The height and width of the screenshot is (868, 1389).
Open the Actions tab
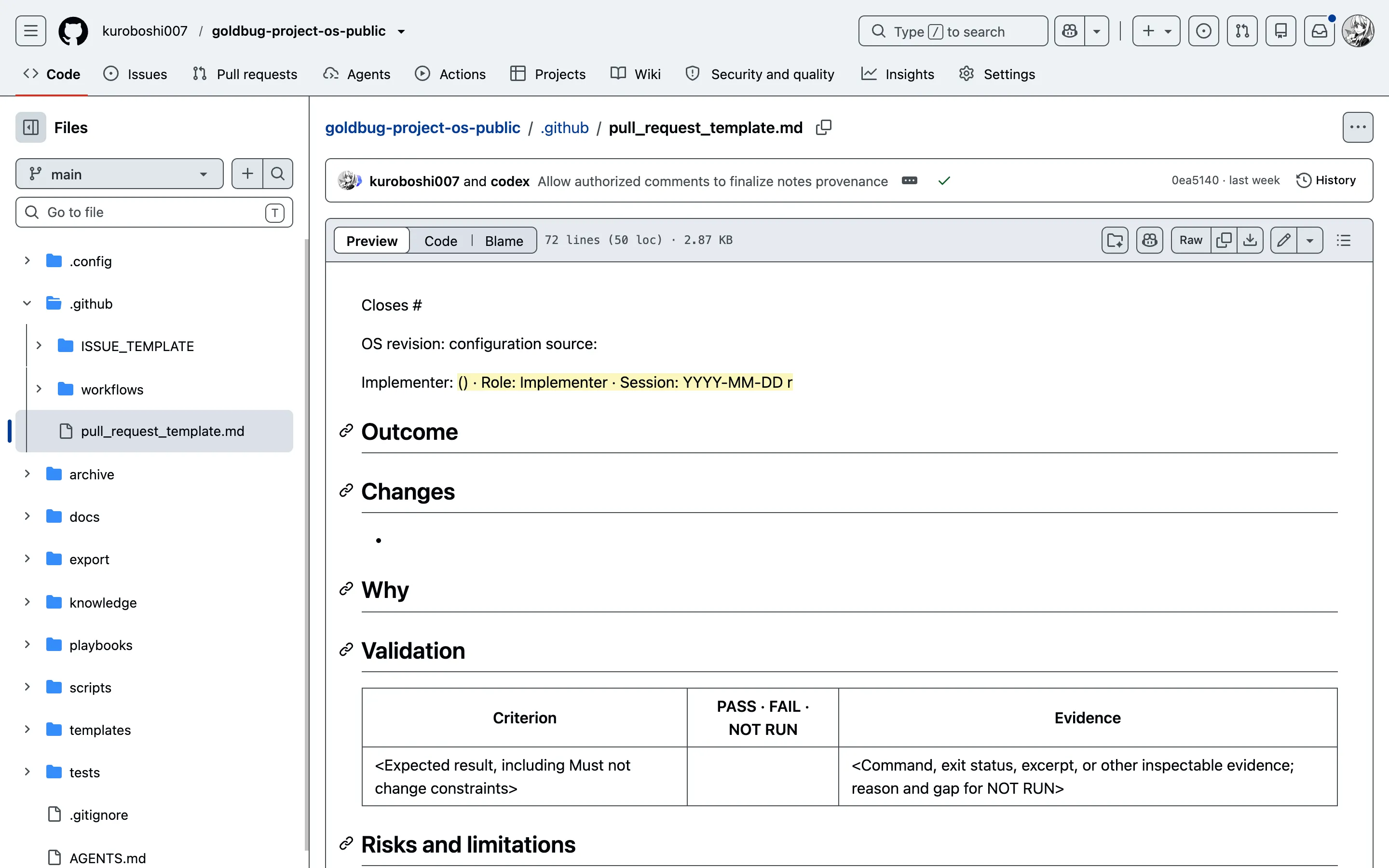tap(450, 74)
